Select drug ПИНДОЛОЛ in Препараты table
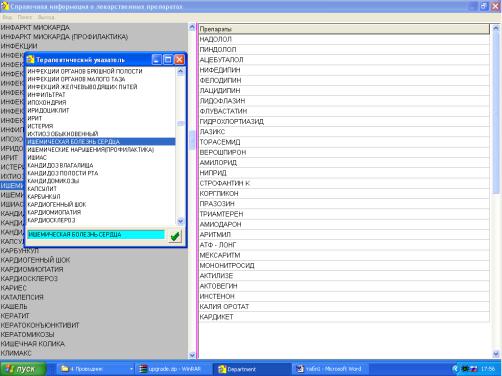This screenshot has width=502, height=376. point(344,50)
